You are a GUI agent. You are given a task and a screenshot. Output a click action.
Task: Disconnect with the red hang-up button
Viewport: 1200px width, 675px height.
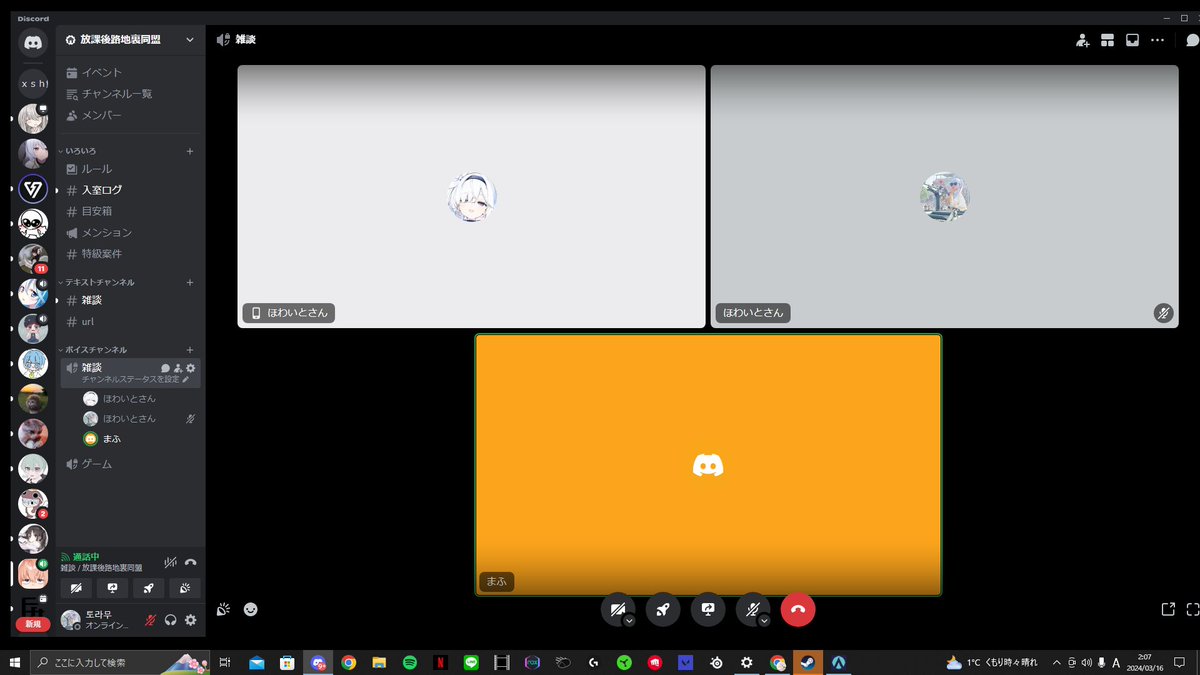(798, 609)
